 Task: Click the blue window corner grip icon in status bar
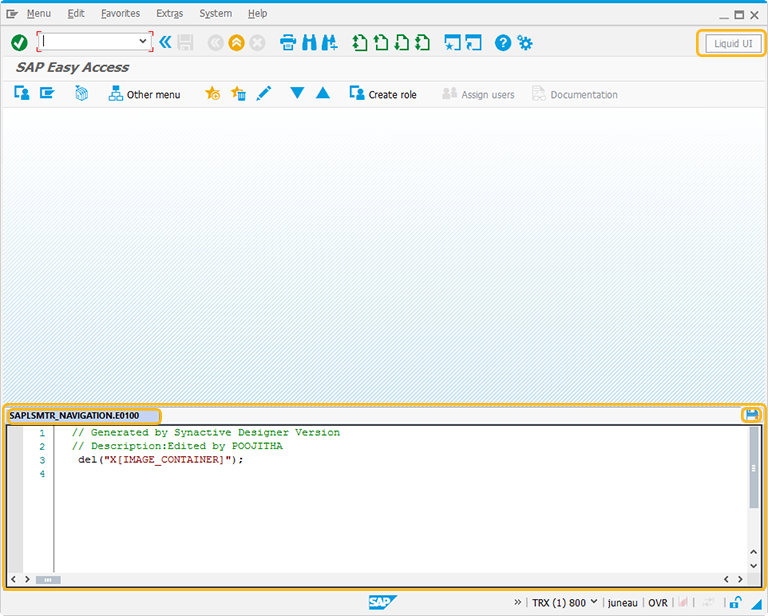pos(757,603)
